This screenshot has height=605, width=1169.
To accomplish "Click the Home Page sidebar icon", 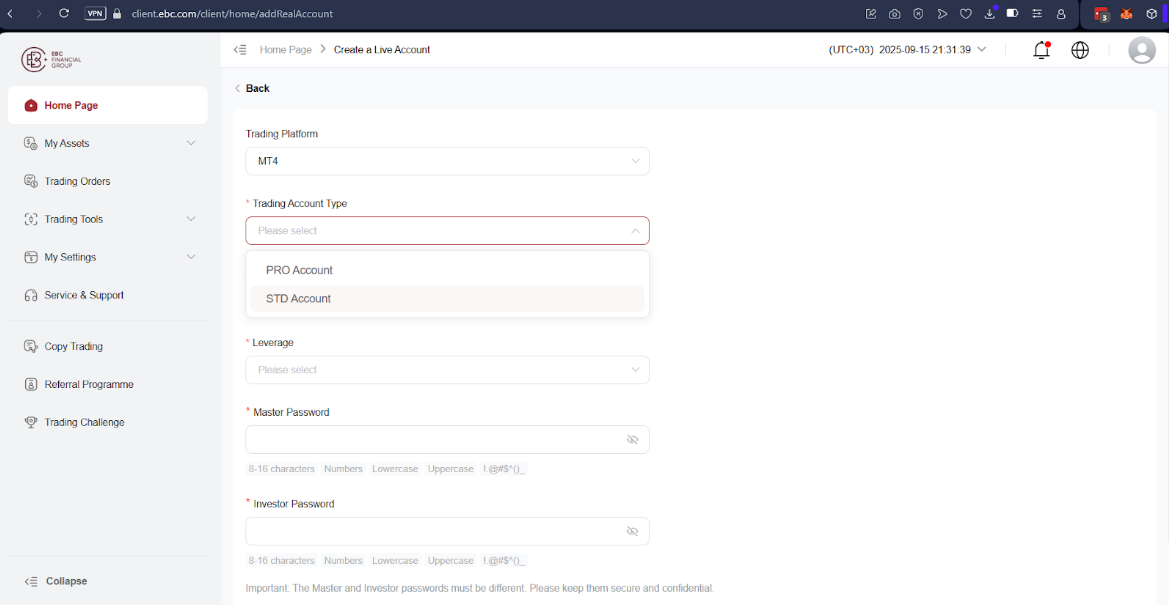I will point(31,105).
